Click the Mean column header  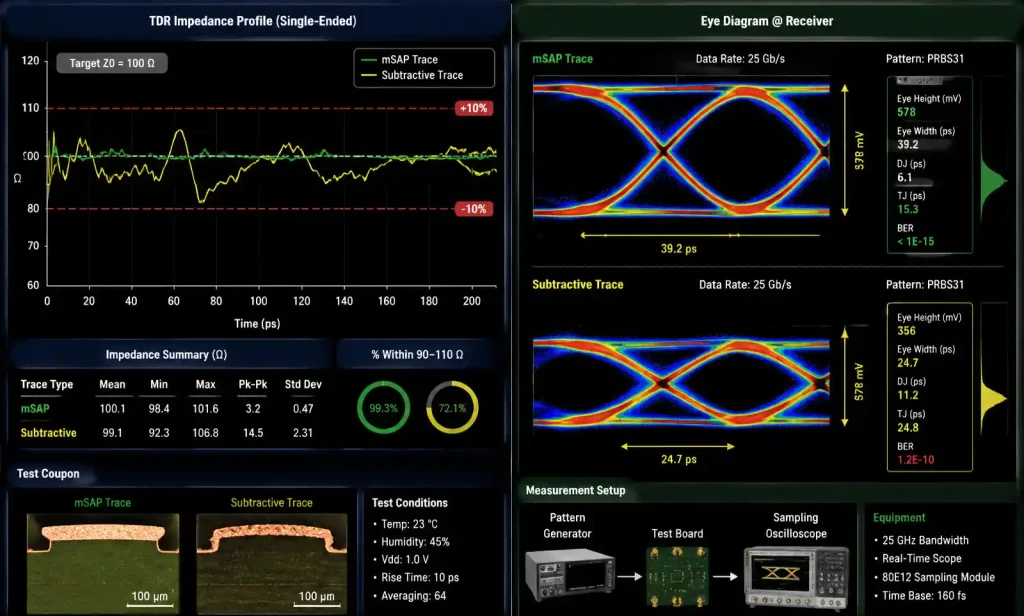click(112, 385)
